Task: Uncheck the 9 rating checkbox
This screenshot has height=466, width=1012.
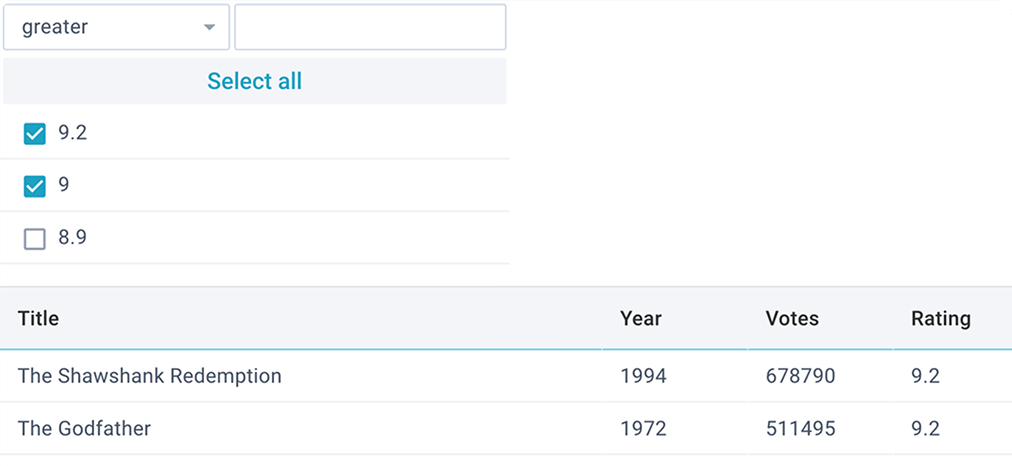Action: tap(35, 186)
